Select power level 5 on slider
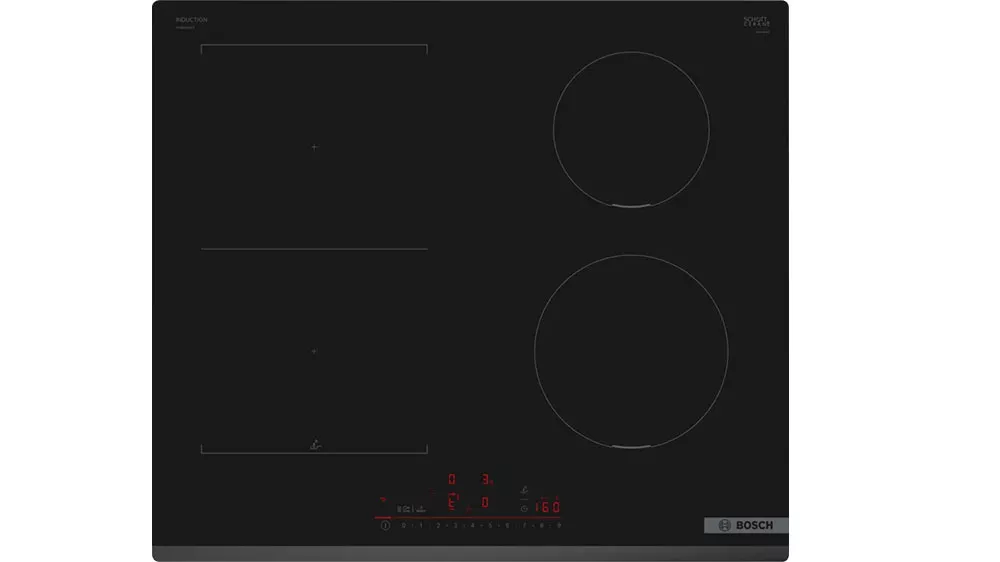 pos(490,526)
